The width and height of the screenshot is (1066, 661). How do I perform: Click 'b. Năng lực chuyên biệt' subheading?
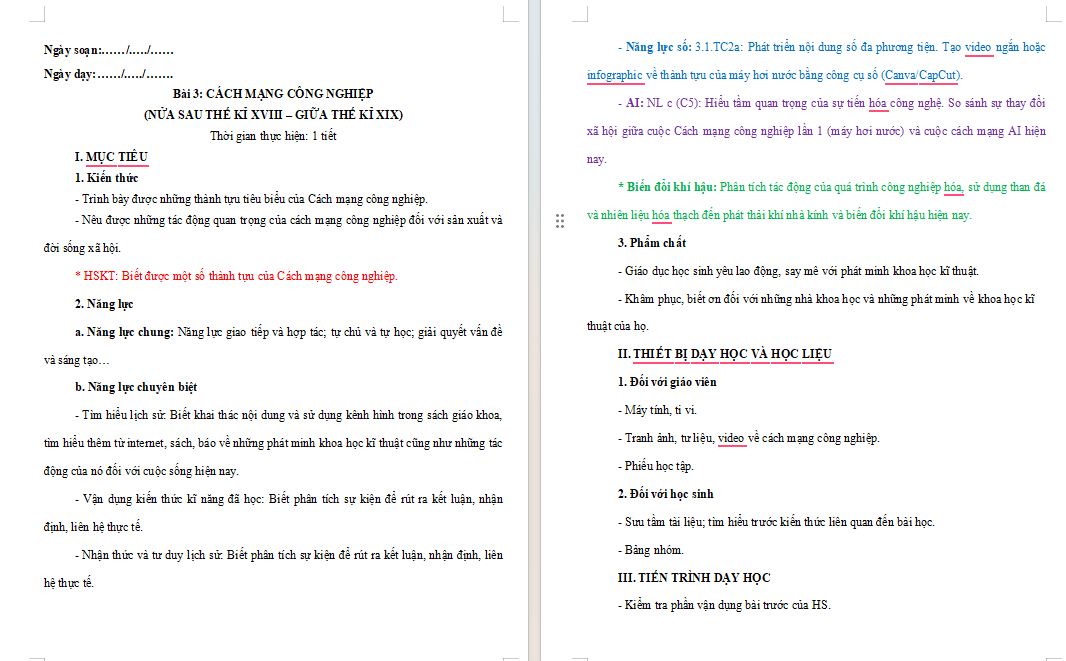136,387
